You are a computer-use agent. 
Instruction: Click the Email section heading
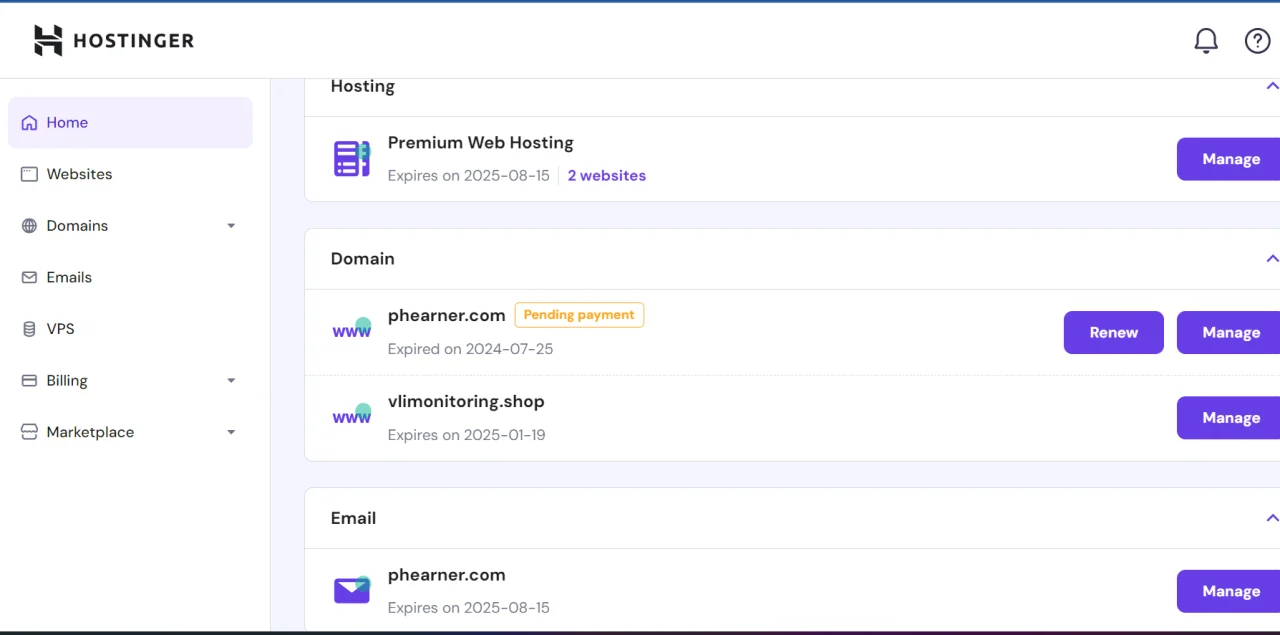pos(354,518)
